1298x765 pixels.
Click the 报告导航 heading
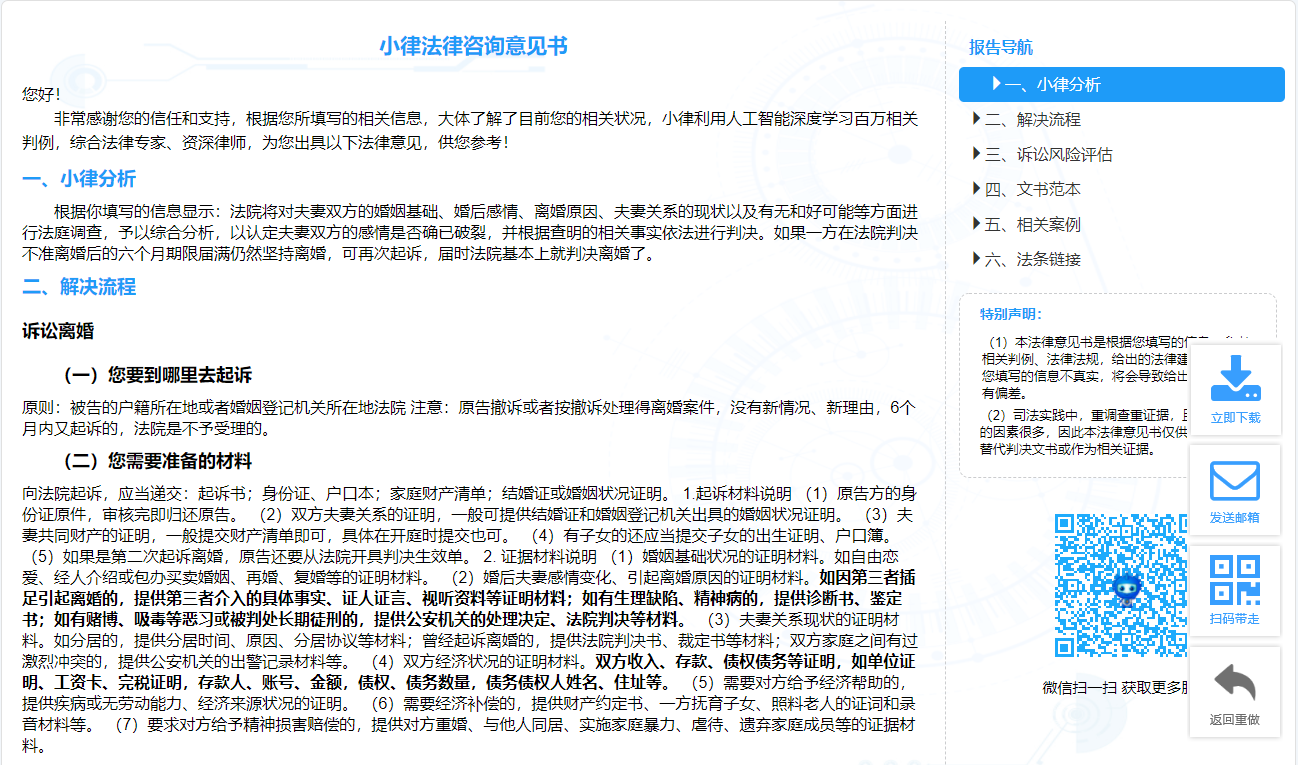tap(1000, 47)
